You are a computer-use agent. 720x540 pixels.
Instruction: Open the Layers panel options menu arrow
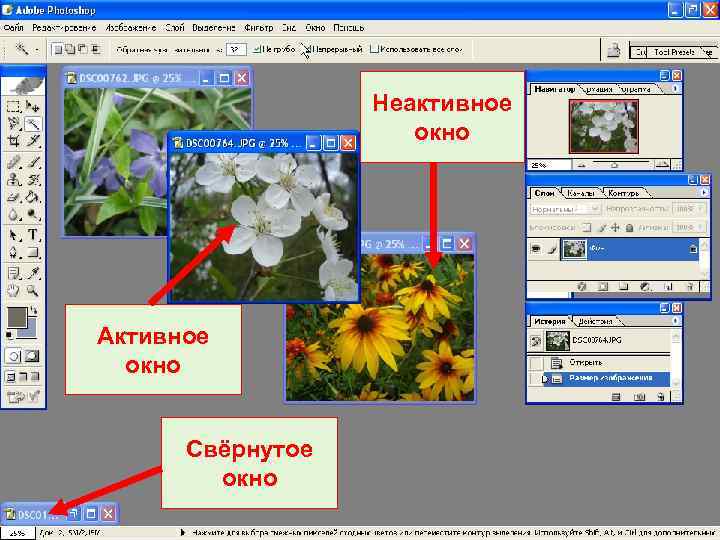[x=704, y=193]
